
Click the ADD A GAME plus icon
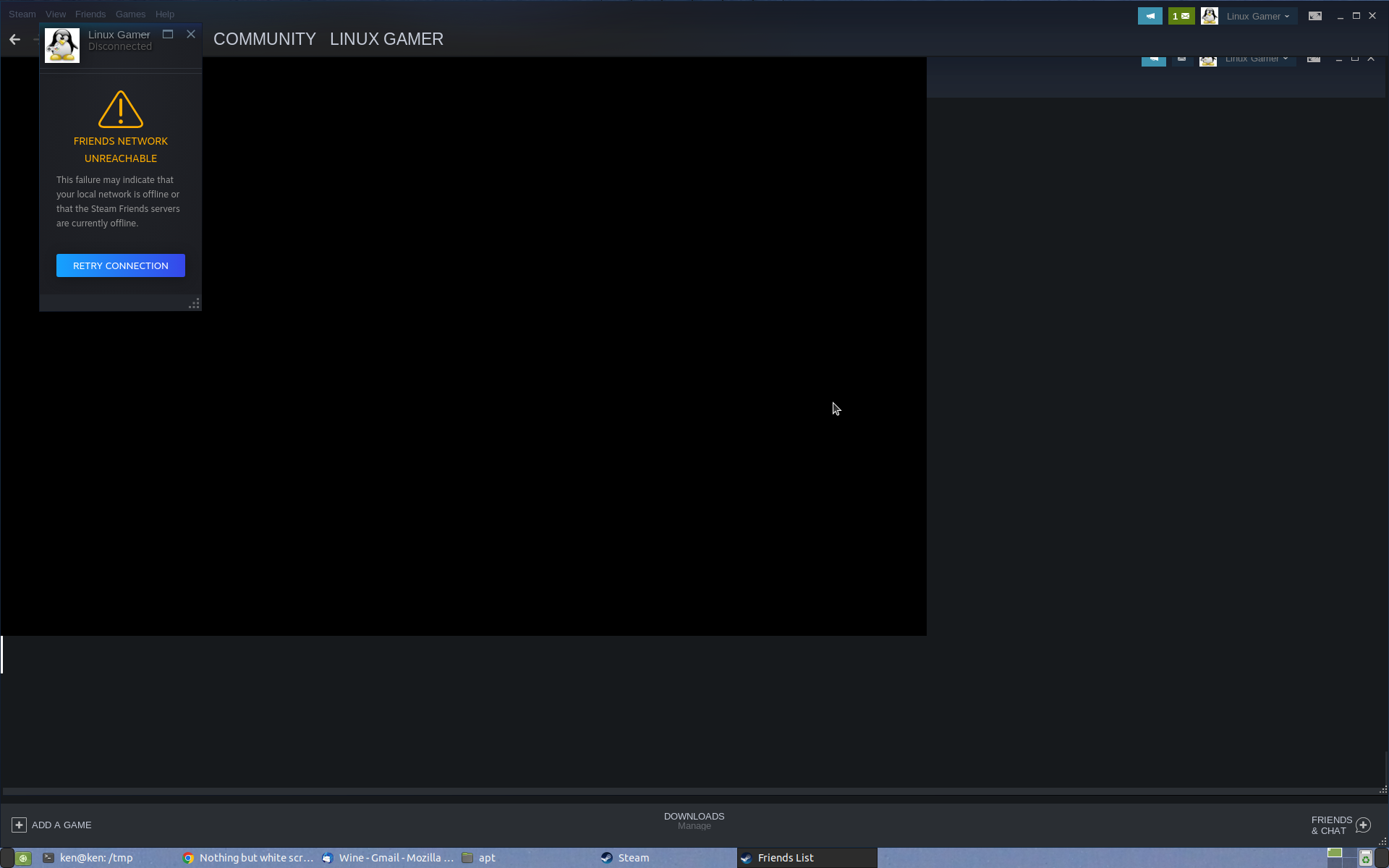pos(19,824)
